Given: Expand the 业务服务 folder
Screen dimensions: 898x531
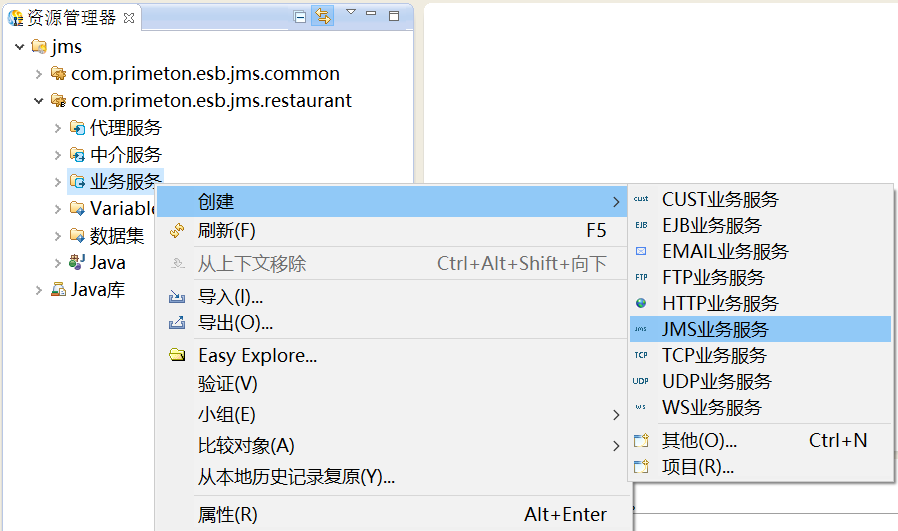Looking at the screenshot, I should (x=57, y=182).
